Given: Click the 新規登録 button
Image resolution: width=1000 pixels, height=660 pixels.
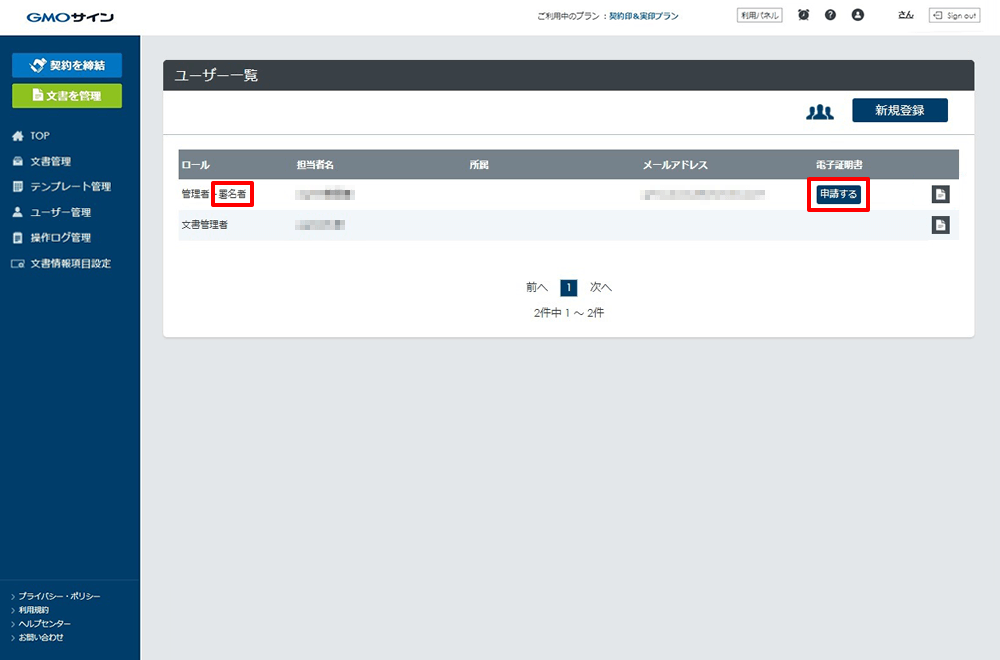Looking at the screenshot, I should pos(900,110).
